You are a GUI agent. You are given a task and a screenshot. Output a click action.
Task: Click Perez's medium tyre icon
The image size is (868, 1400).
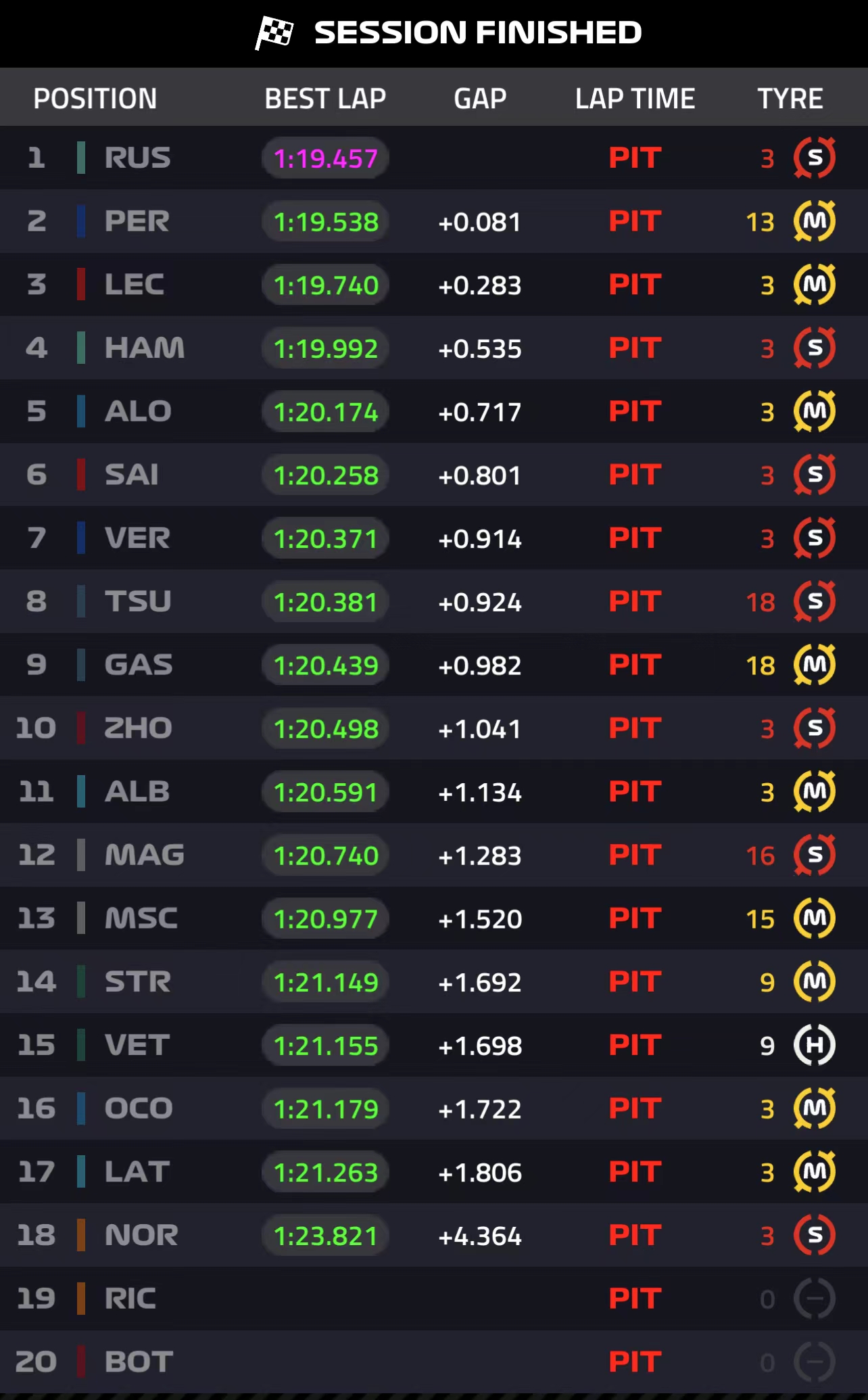click(x=815, y=221)
